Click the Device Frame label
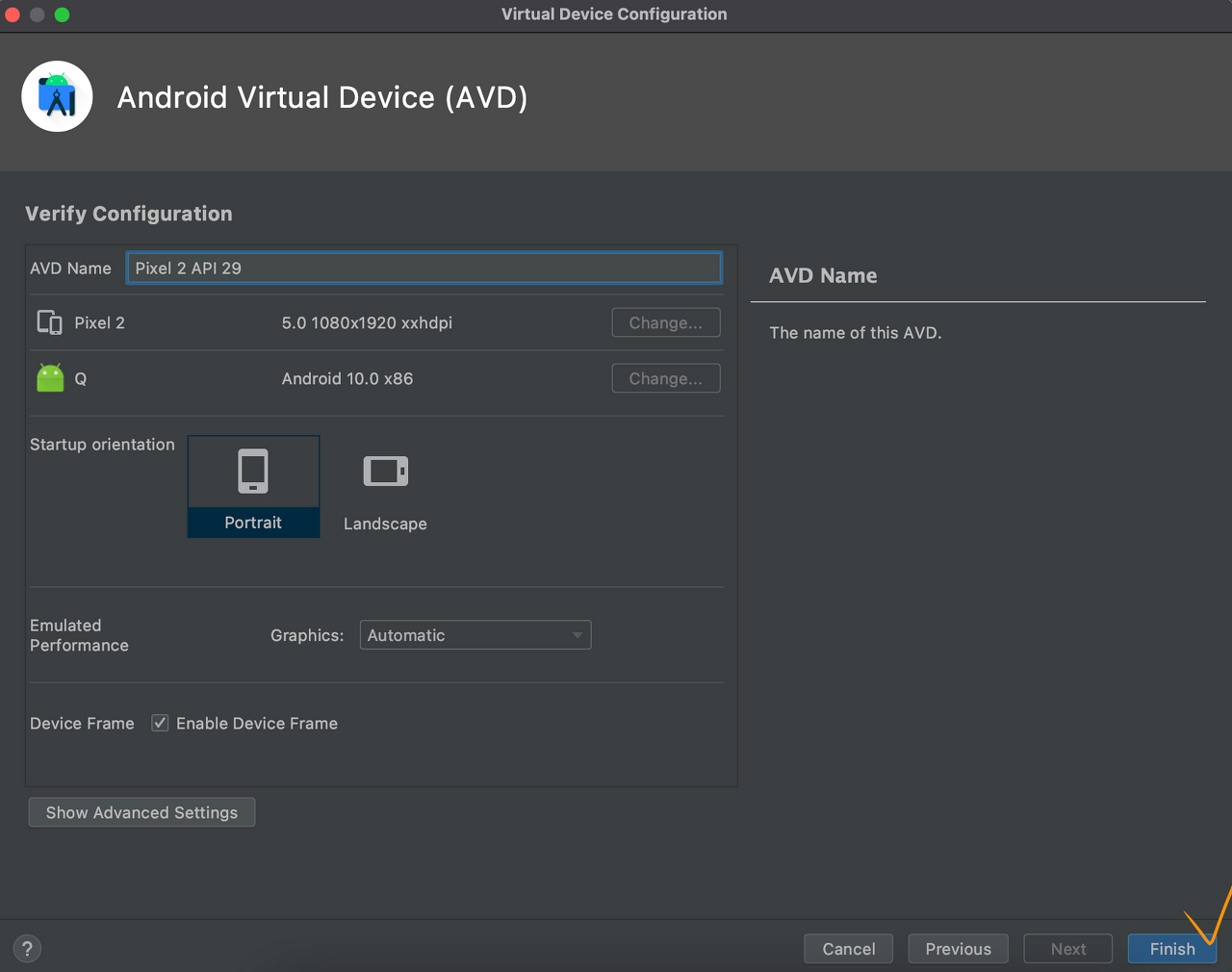Image resolution: width=1232 pixels, height=972 pixels. pyautogui.click(x=82, y=724)
